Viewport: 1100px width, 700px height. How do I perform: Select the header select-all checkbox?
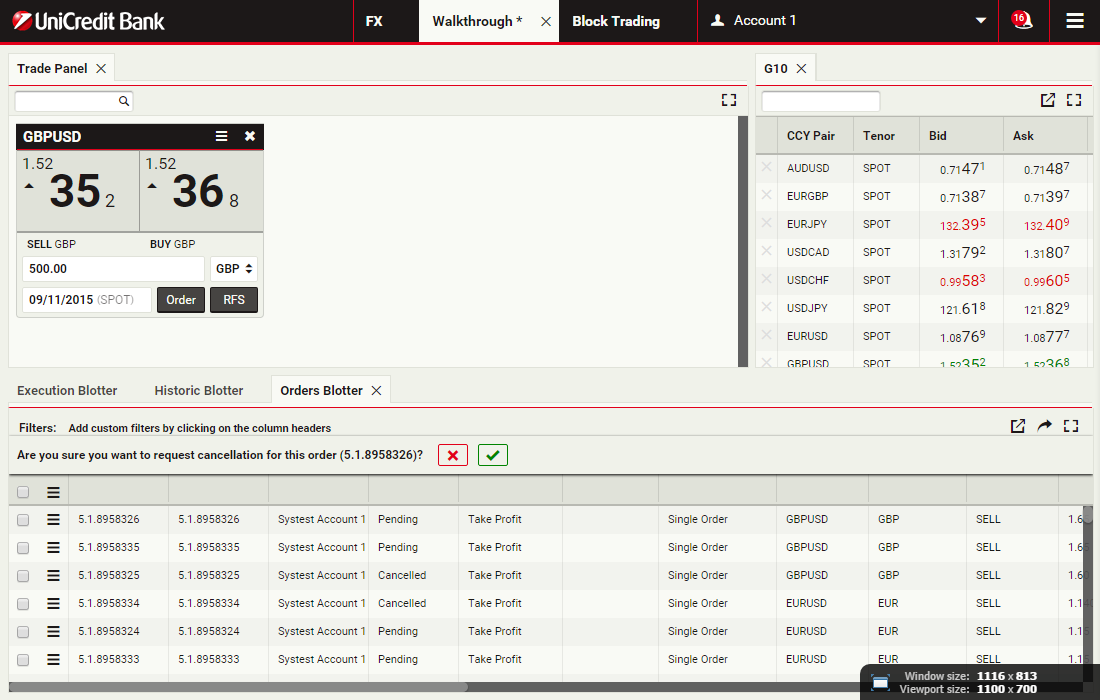23,491
